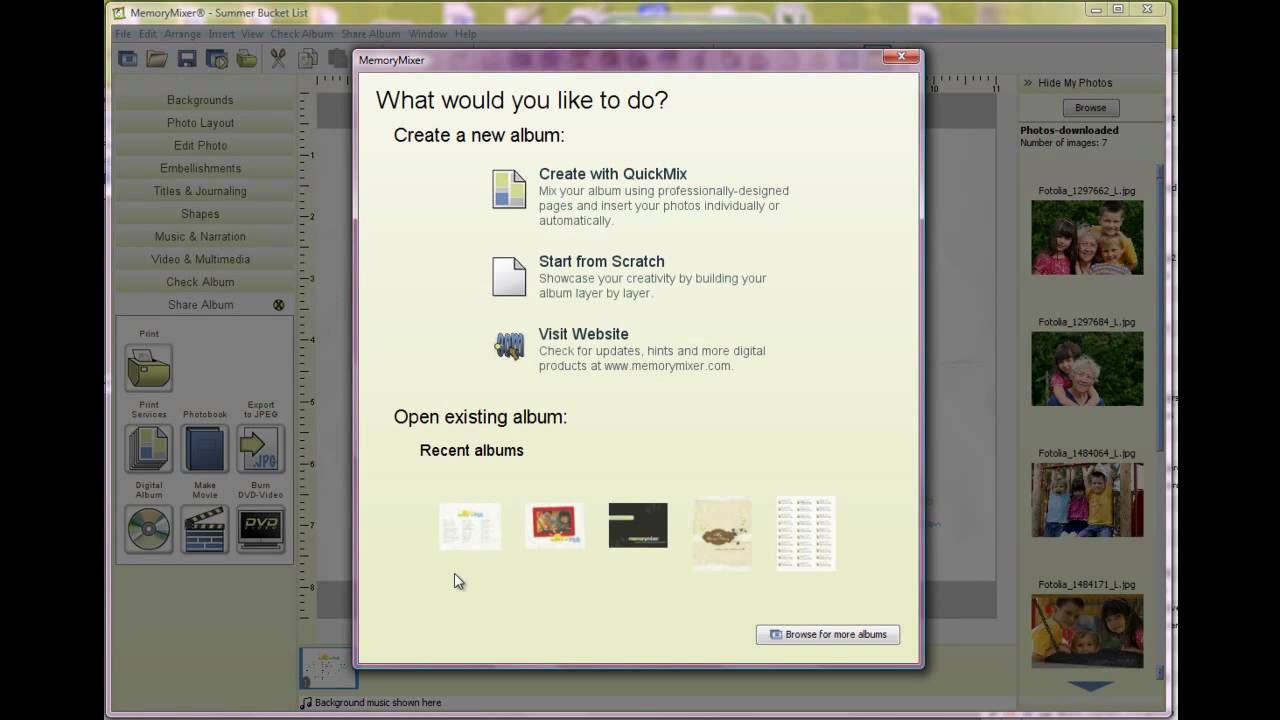Image resolution: width=1280 pixels, height=720 pixels.
Task: Open the Arrange menu
Action: click(x=182, y=34)
